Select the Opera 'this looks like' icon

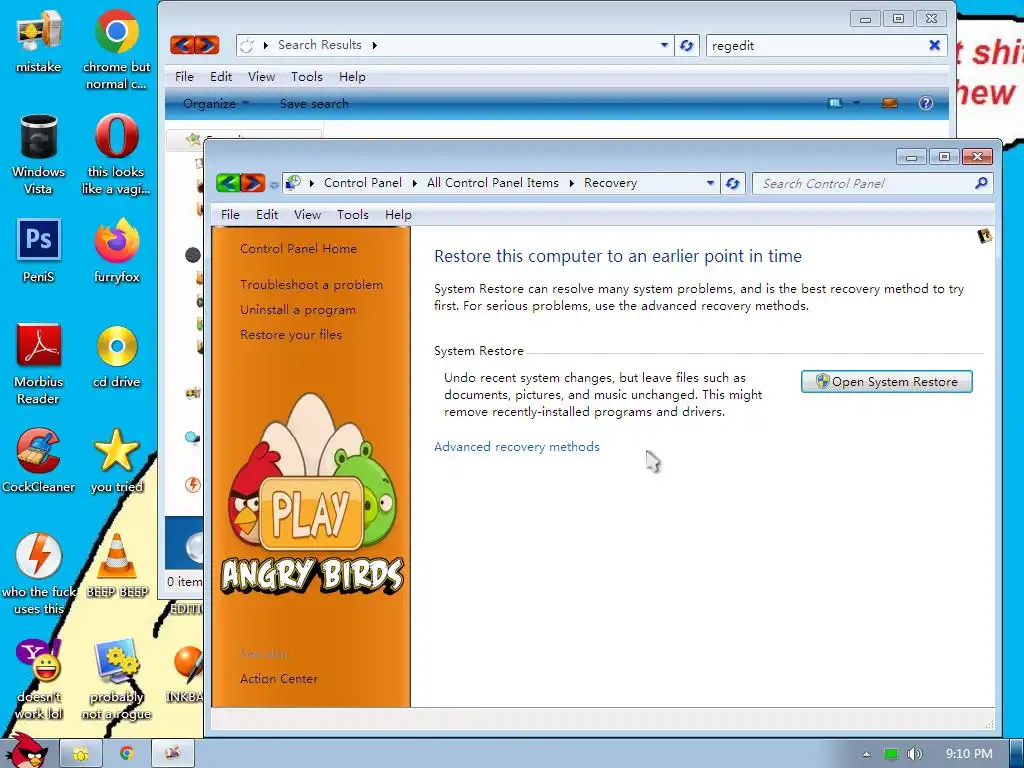click(116, 154)
